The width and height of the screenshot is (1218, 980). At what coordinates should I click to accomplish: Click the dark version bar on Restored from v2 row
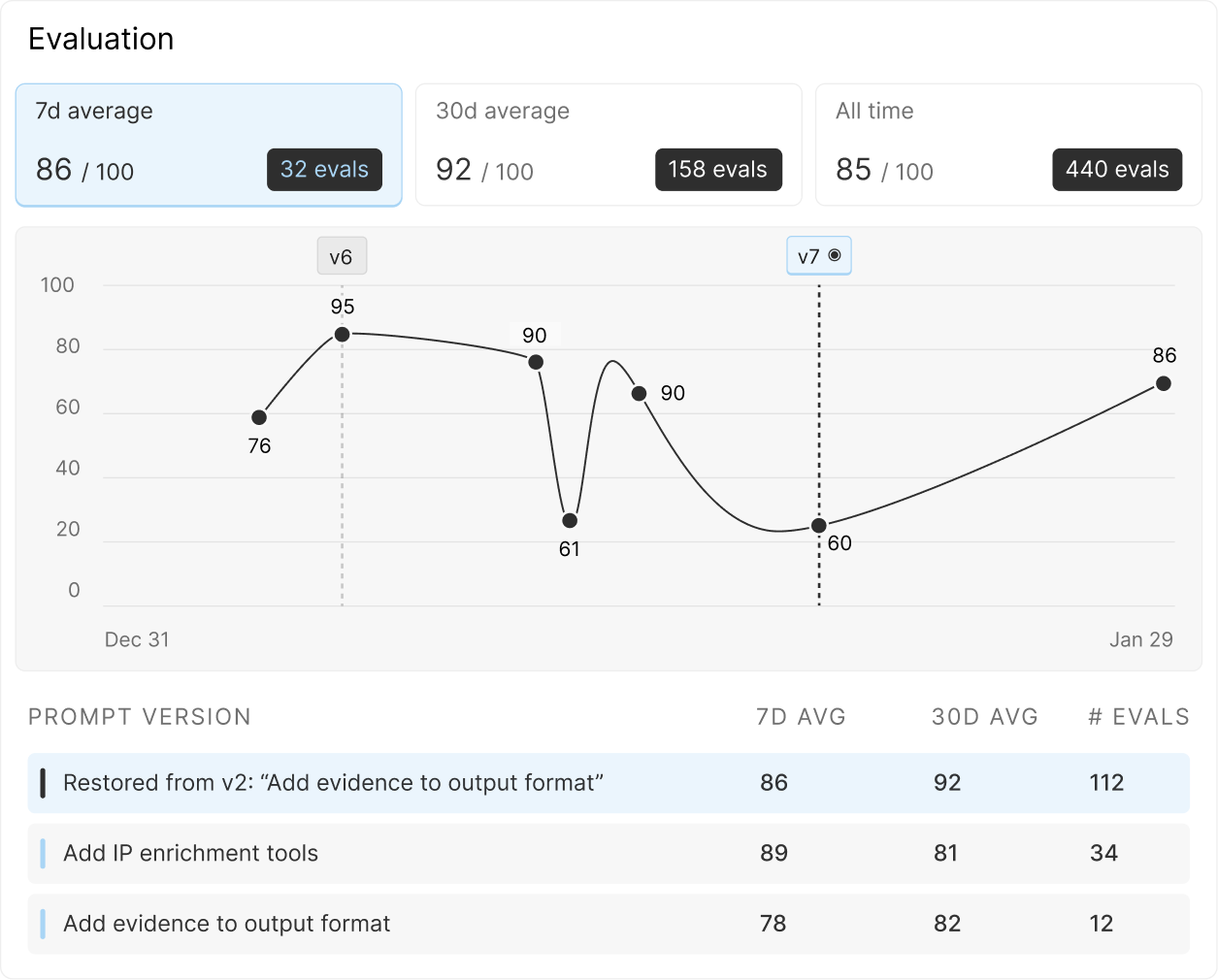point(43,783)
